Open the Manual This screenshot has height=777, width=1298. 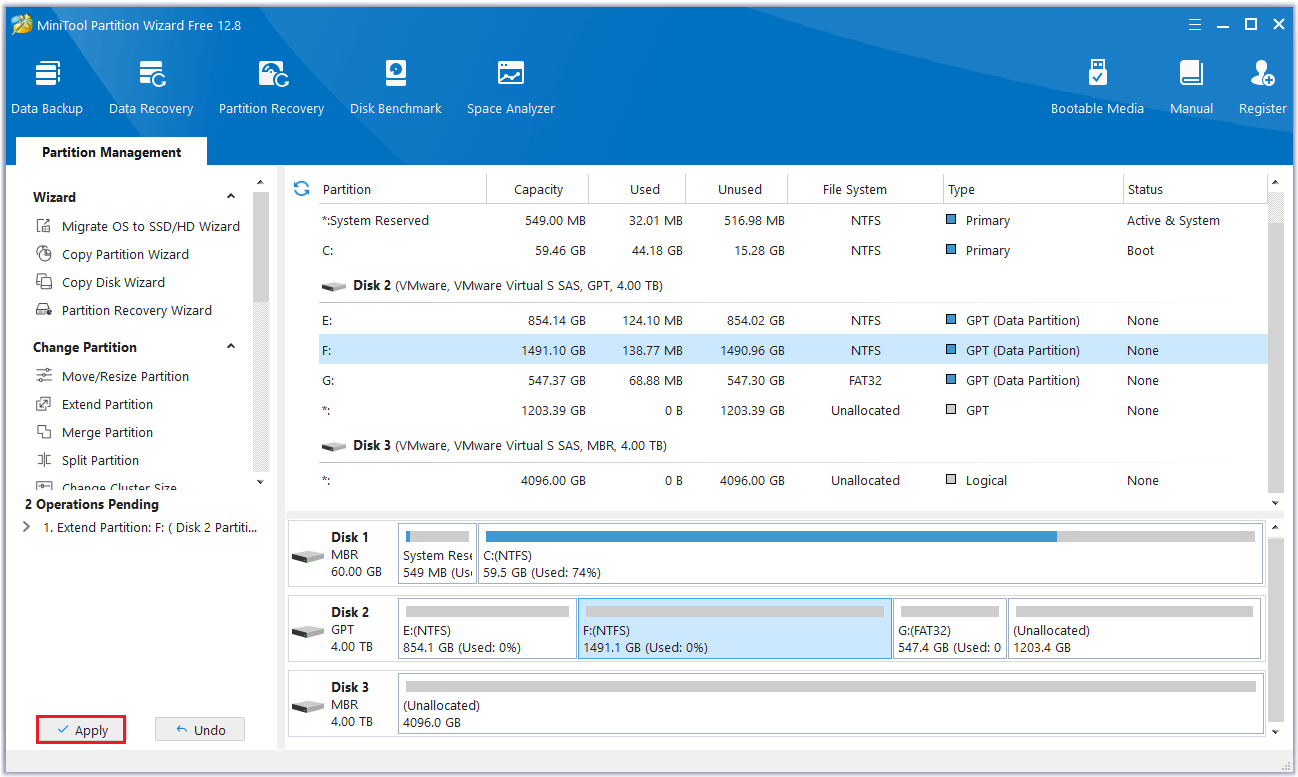1191,88
